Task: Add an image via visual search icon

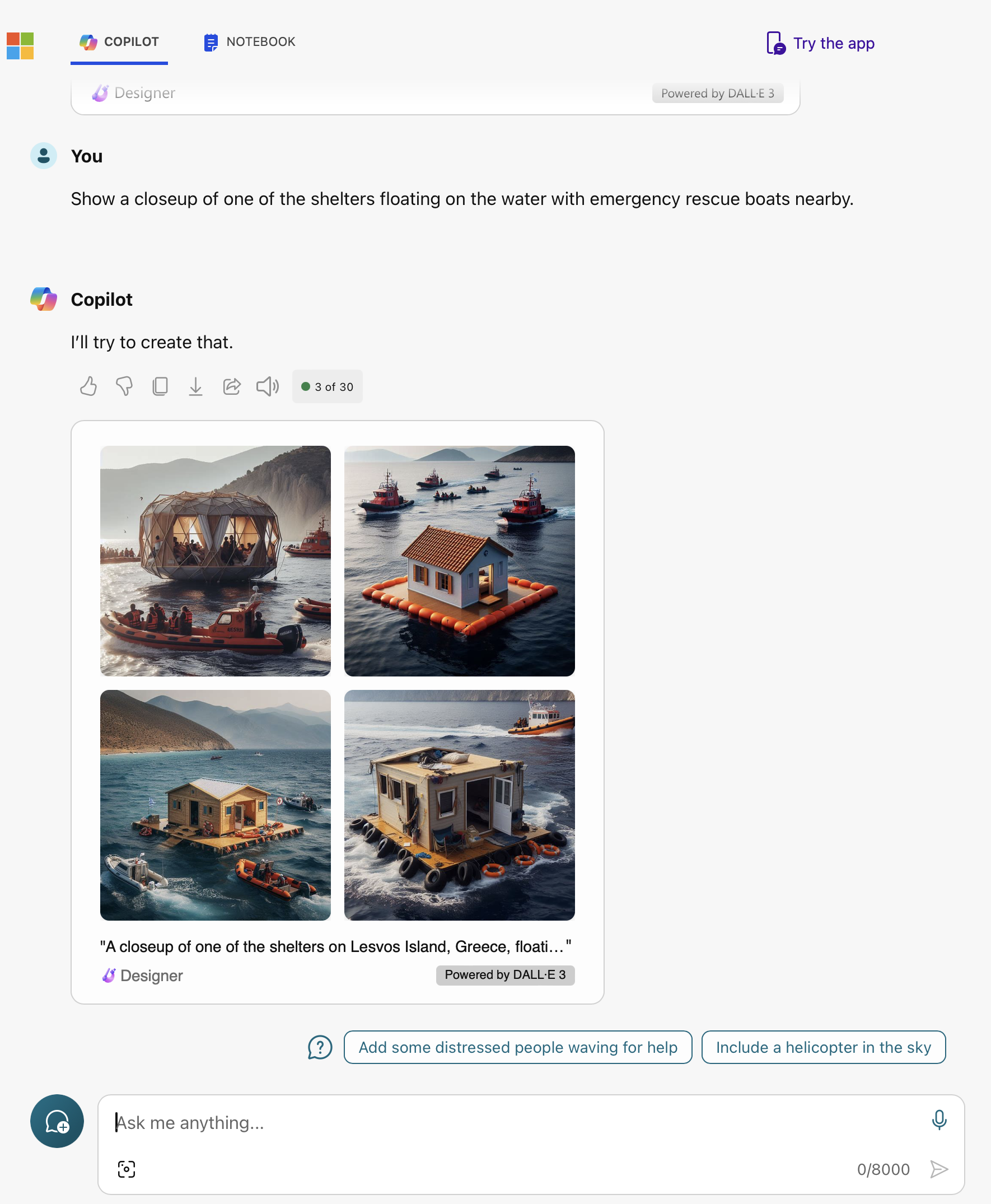Action: pyautogui.click(x=126, y=1169)
